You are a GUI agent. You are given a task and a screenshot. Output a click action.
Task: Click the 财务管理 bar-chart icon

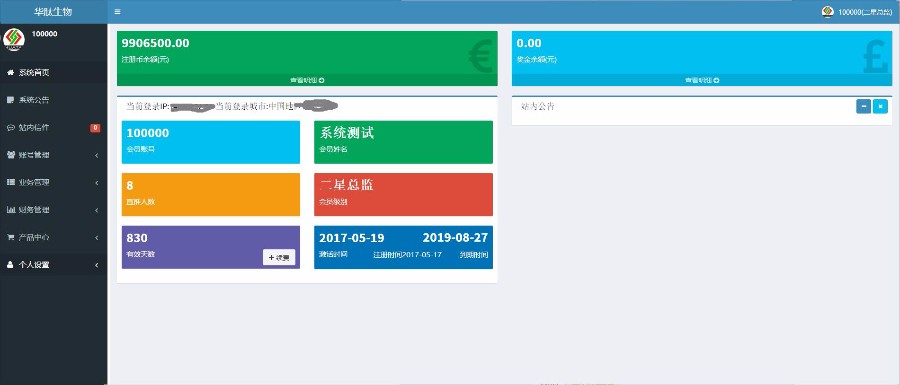click(x=10, y=210)
